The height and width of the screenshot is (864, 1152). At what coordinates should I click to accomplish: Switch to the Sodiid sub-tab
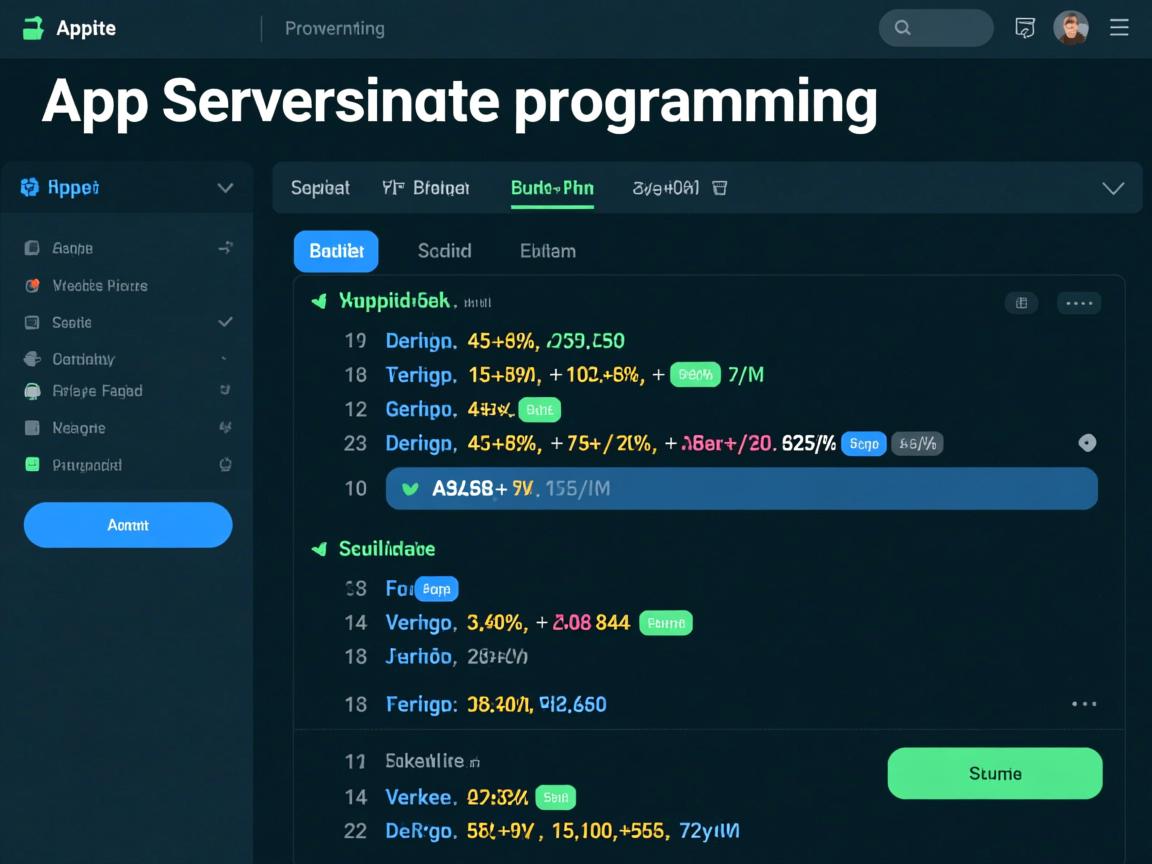(x=444, y=251)
